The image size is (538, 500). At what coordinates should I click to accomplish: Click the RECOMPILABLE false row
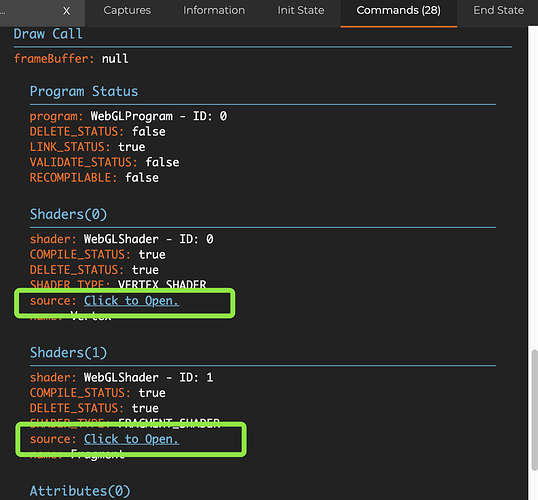[x=94, y=178]
